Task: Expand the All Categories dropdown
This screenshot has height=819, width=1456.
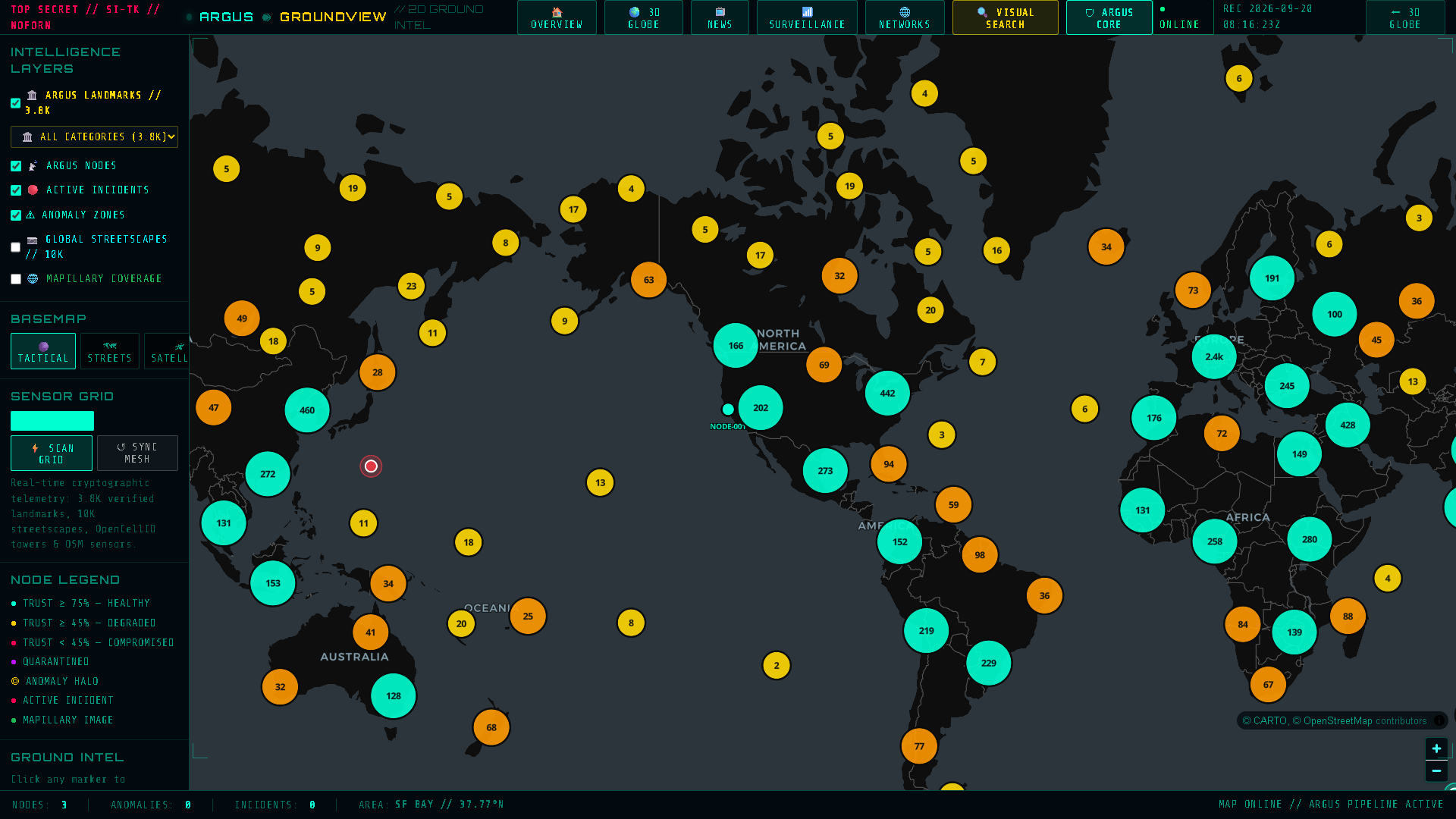Action: click(x=94, y=136)
